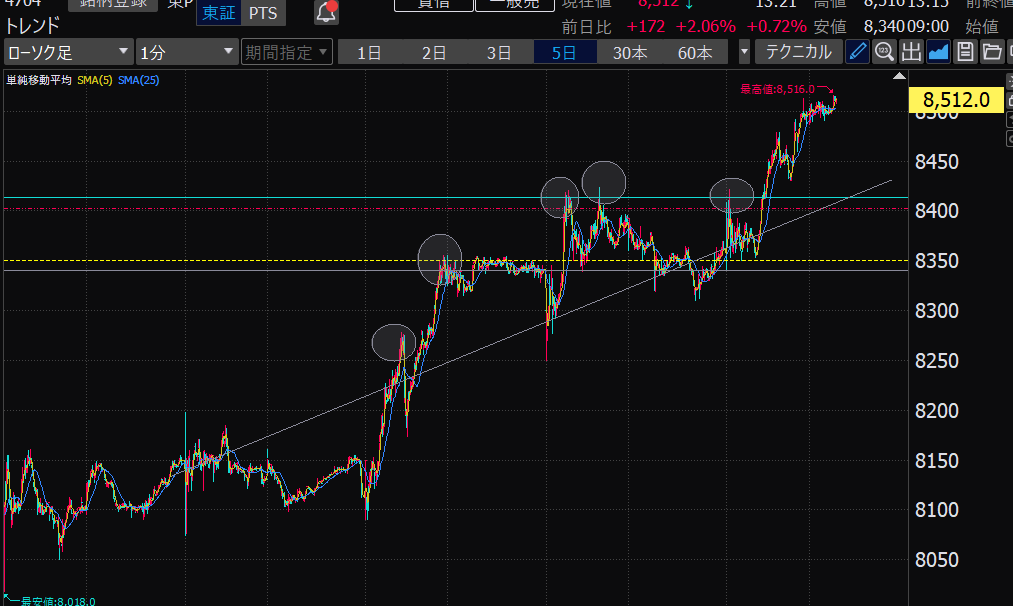Save chart with floppy disk icon

[x=965, y=52]
